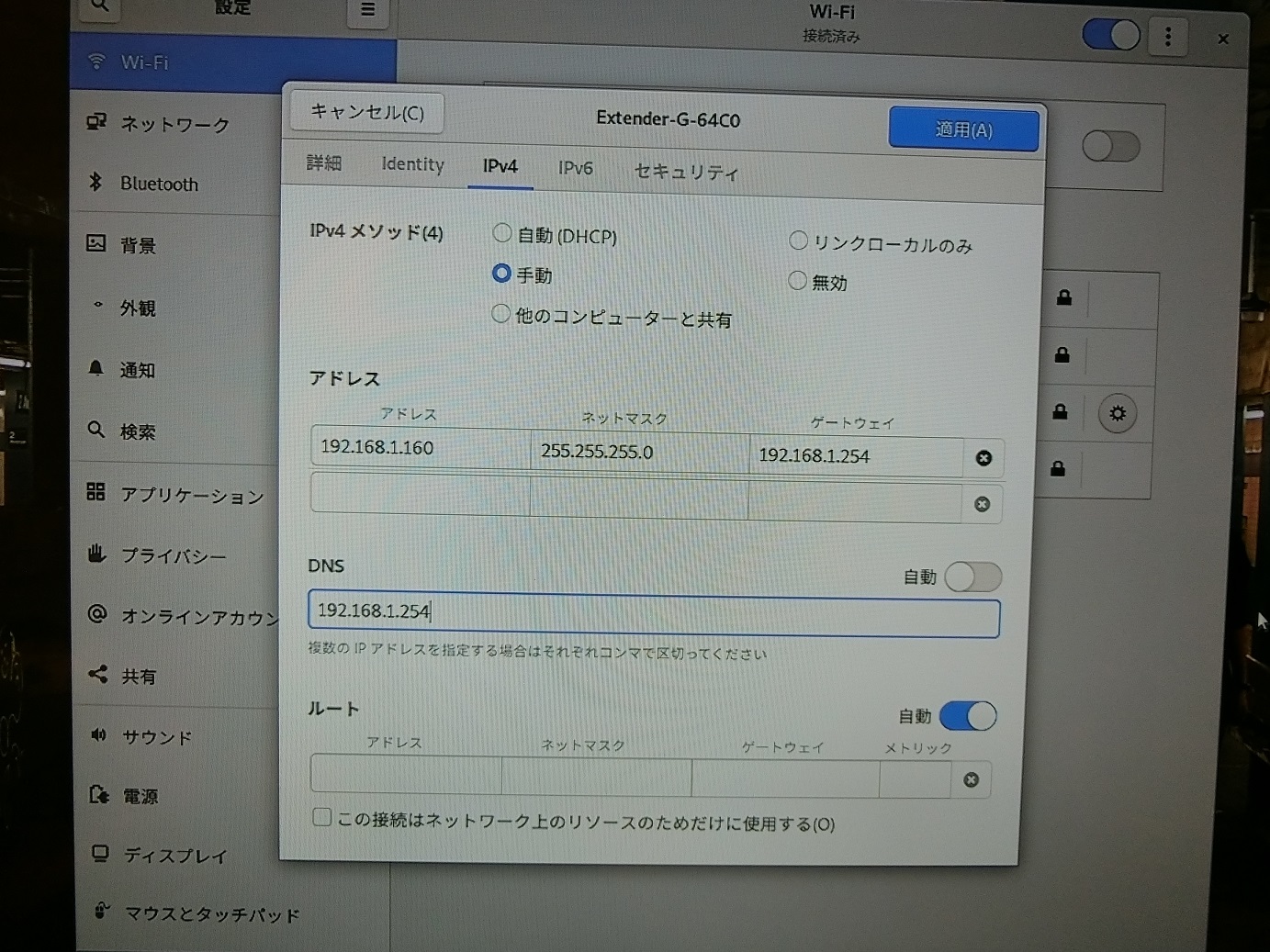The width and height of the screenshot is (1270, 952).
Task: Delete the 192.168.1.160 address row
Action: (x=983, y=458)
